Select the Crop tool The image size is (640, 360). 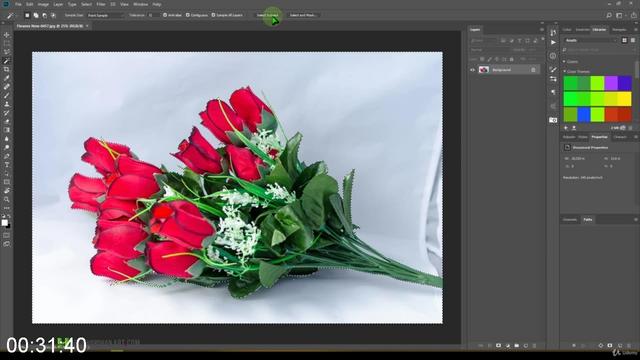pos(7,69)
